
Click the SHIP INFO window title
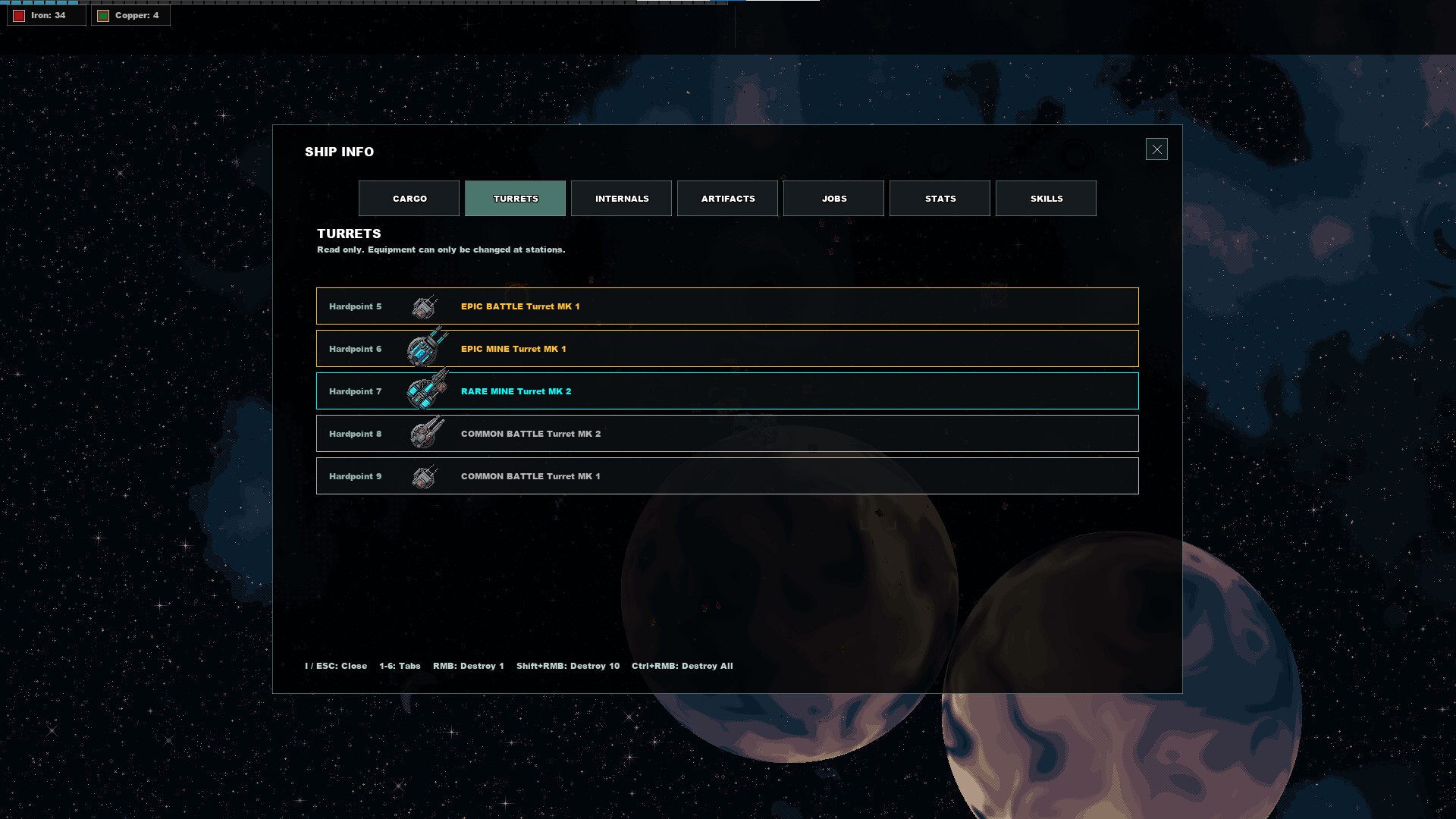tap(339, 152)
